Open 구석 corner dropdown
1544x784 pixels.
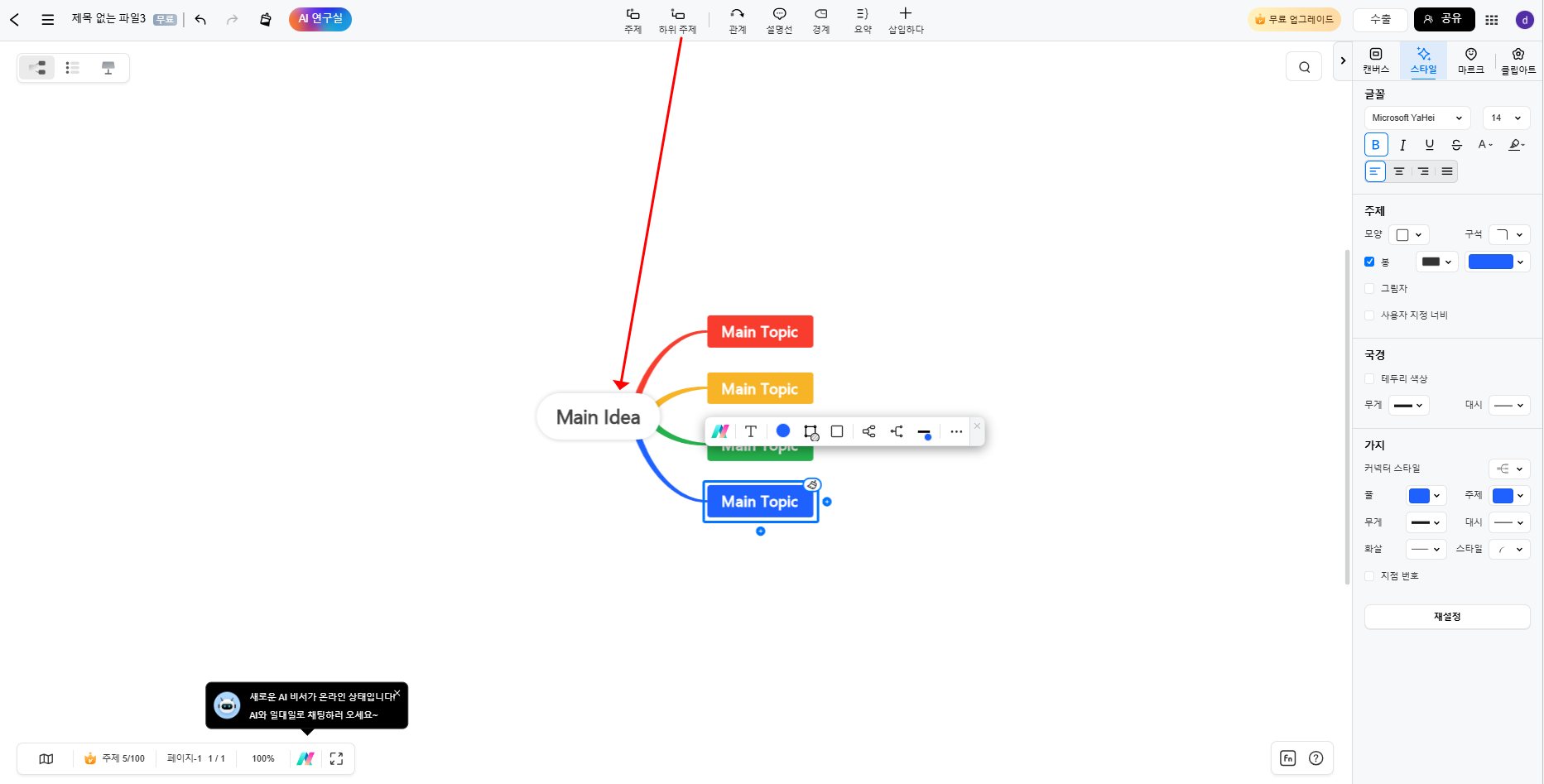[1509, 235]
